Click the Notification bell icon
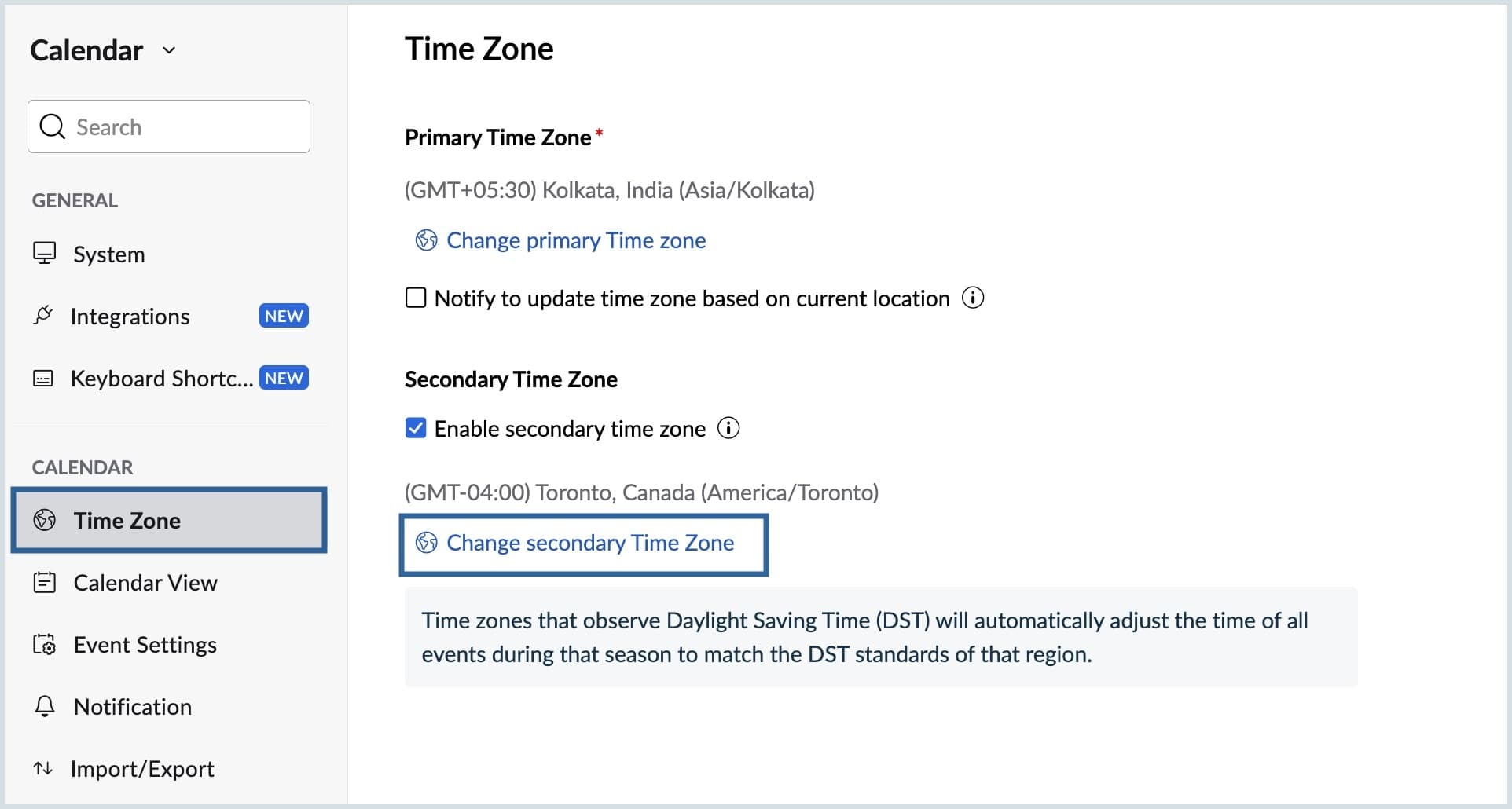 (x=45, y=706)
